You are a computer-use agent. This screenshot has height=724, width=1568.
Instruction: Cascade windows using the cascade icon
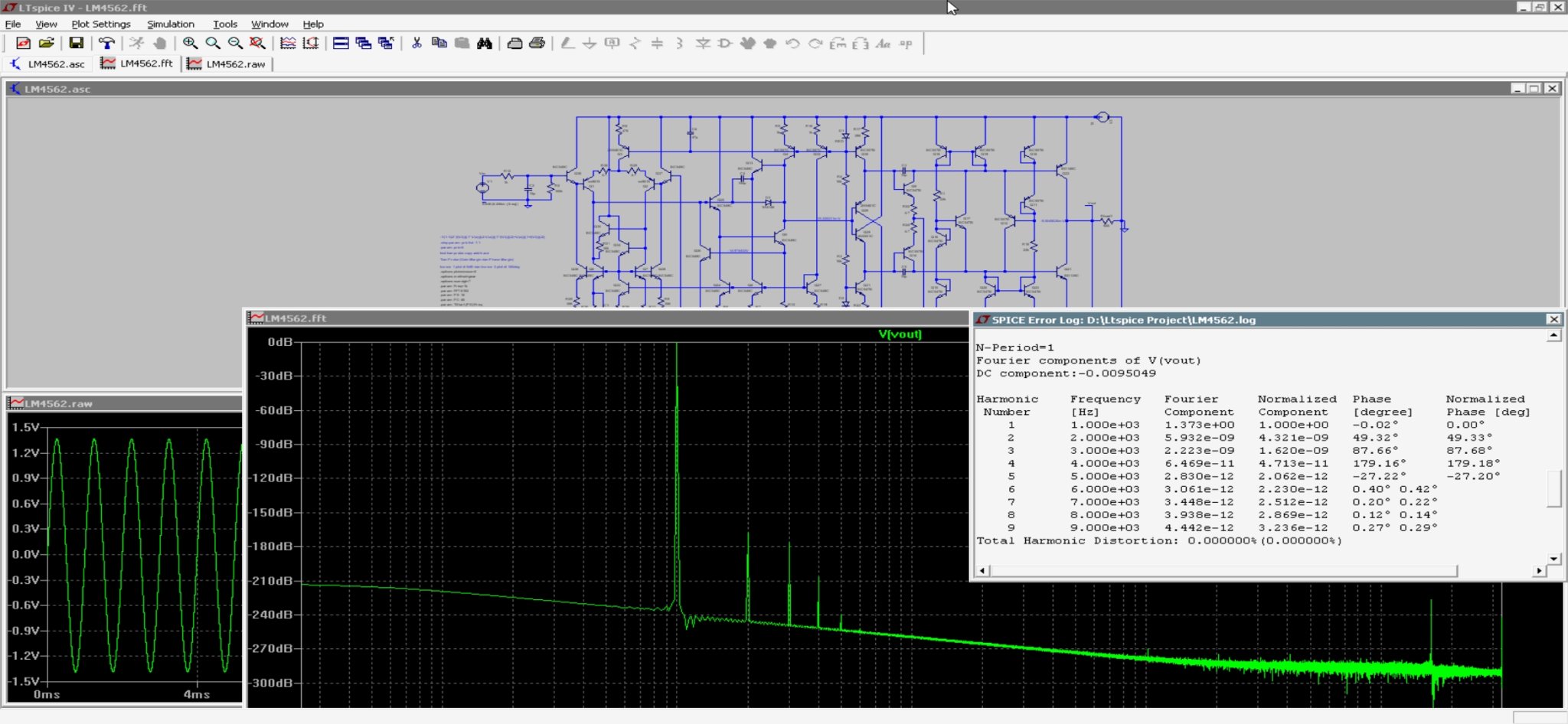tap(363, 44)
